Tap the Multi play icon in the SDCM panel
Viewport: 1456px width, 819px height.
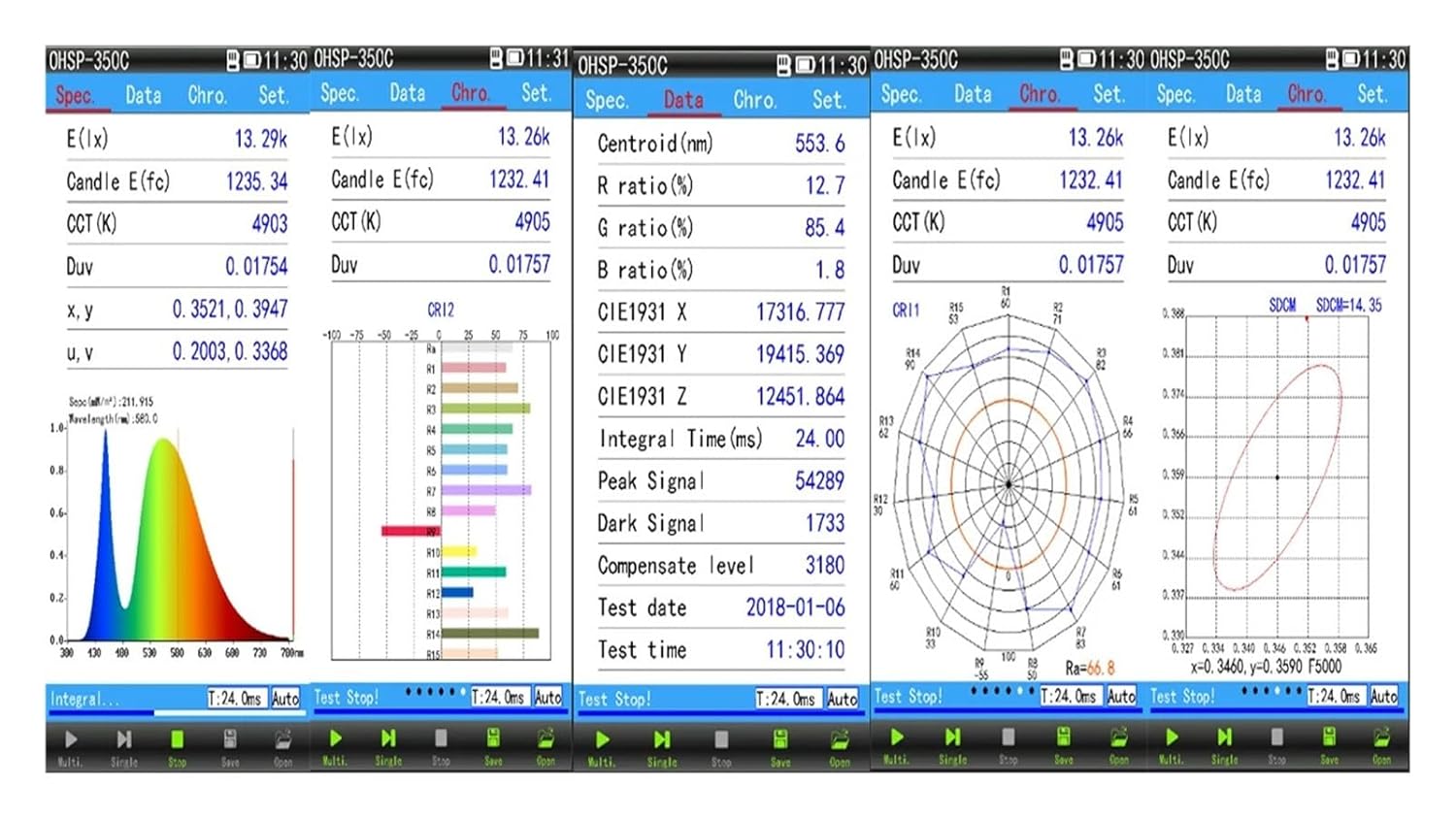[x=1172, y=739]
